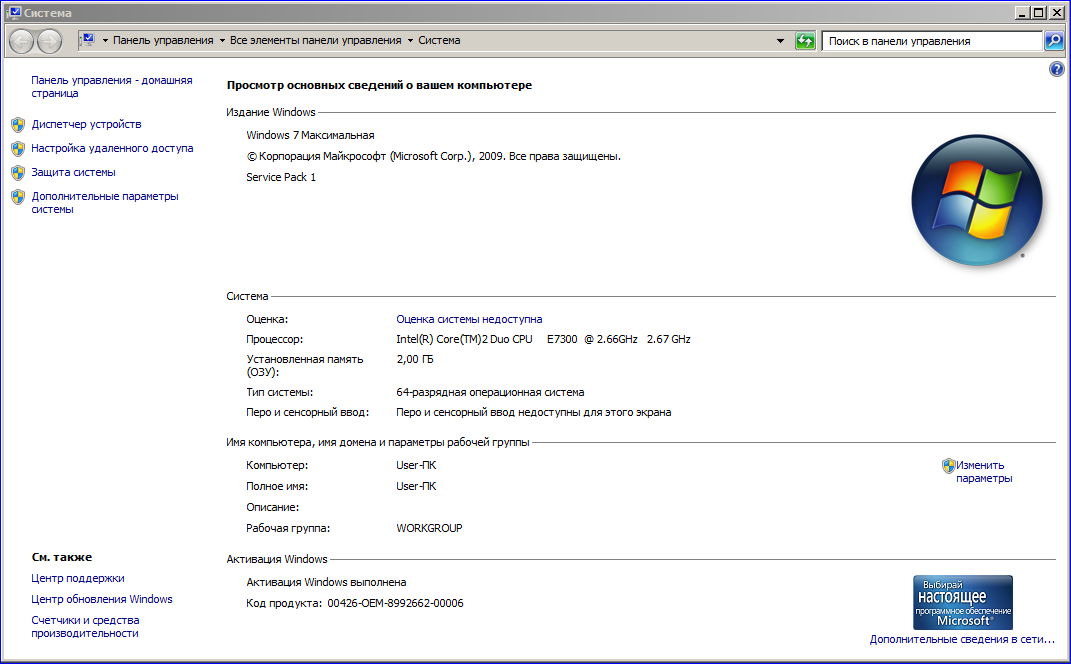Screen dimensions: 1071x664
Task: Click the WORKGROUP value
Action: pyautogui.click(x=429, y=528)
